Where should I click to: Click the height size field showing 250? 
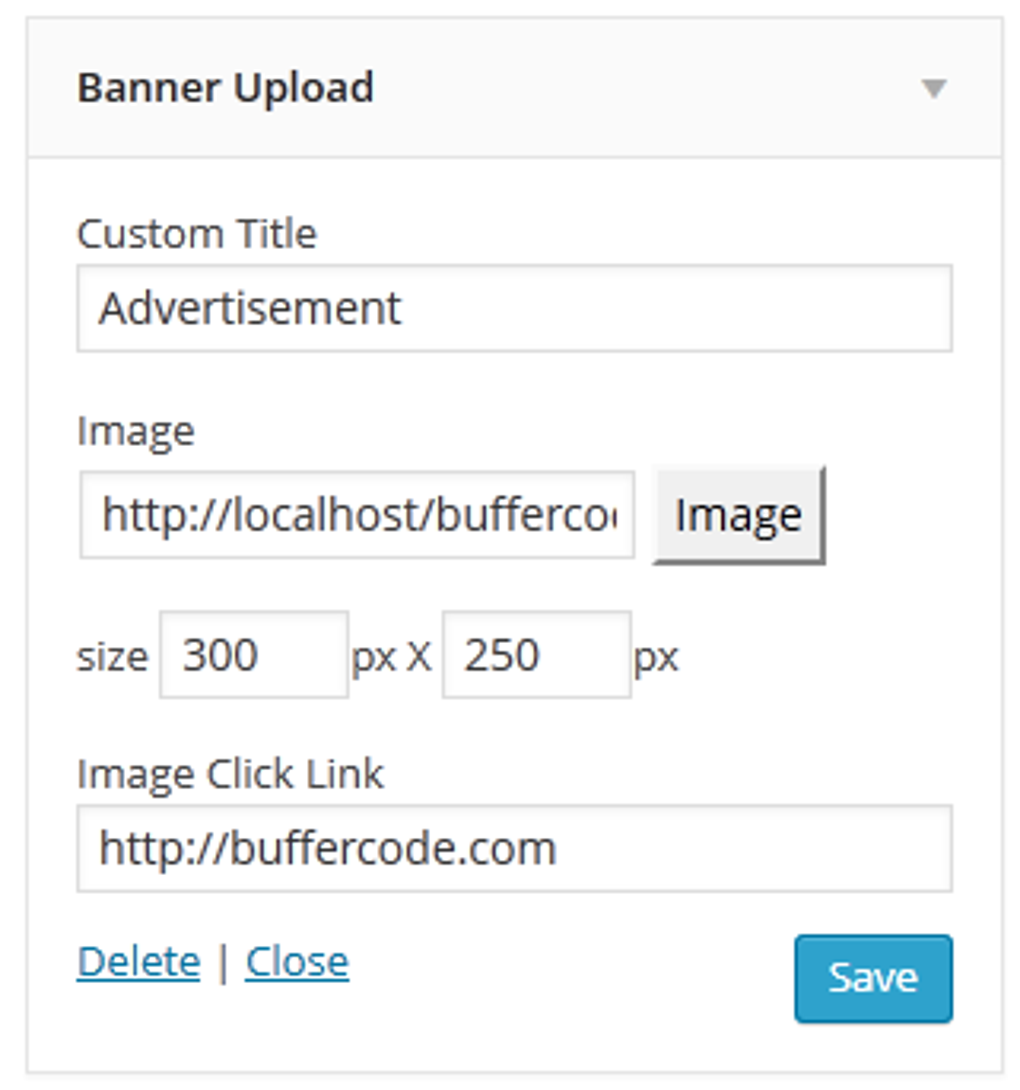pyautogui.click(x=535, y=654)
